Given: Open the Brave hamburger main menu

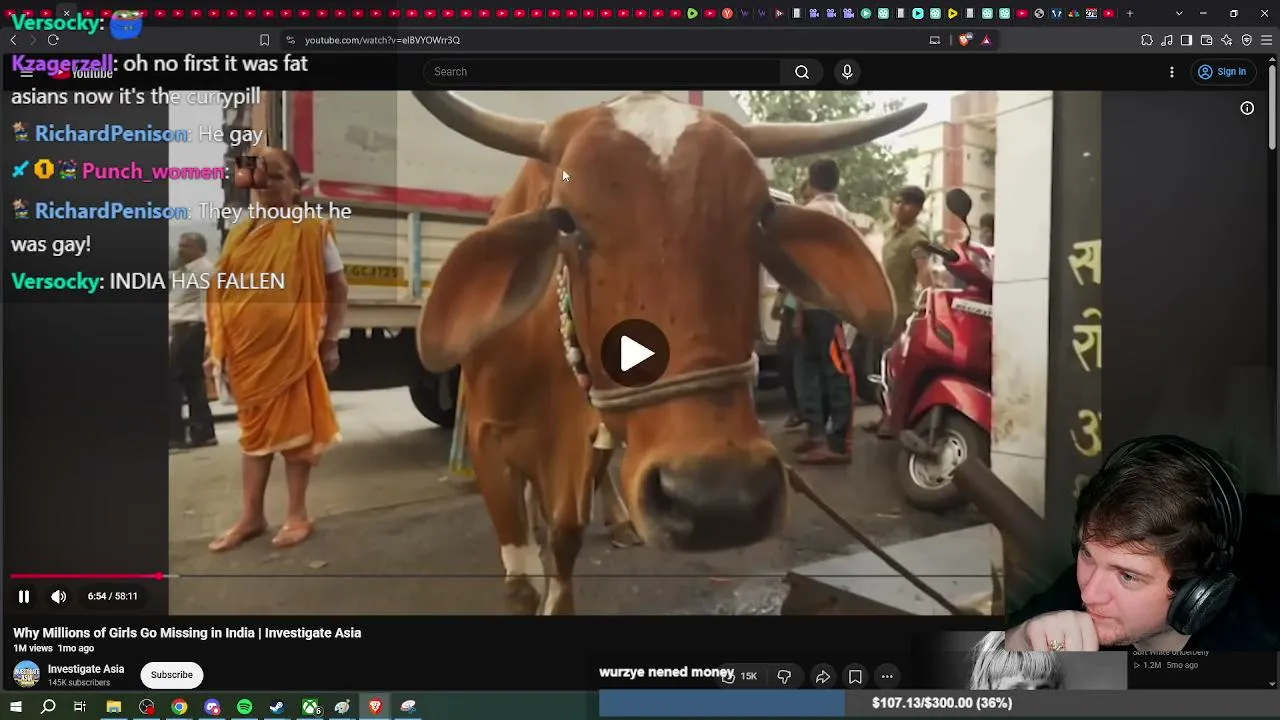Looking at the screenshot, I should tap(1267, 40).
